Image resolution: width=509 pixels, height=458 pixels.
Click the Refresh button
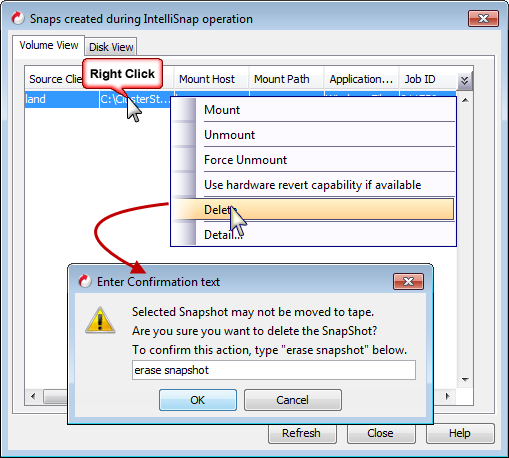tap(302, 433)
